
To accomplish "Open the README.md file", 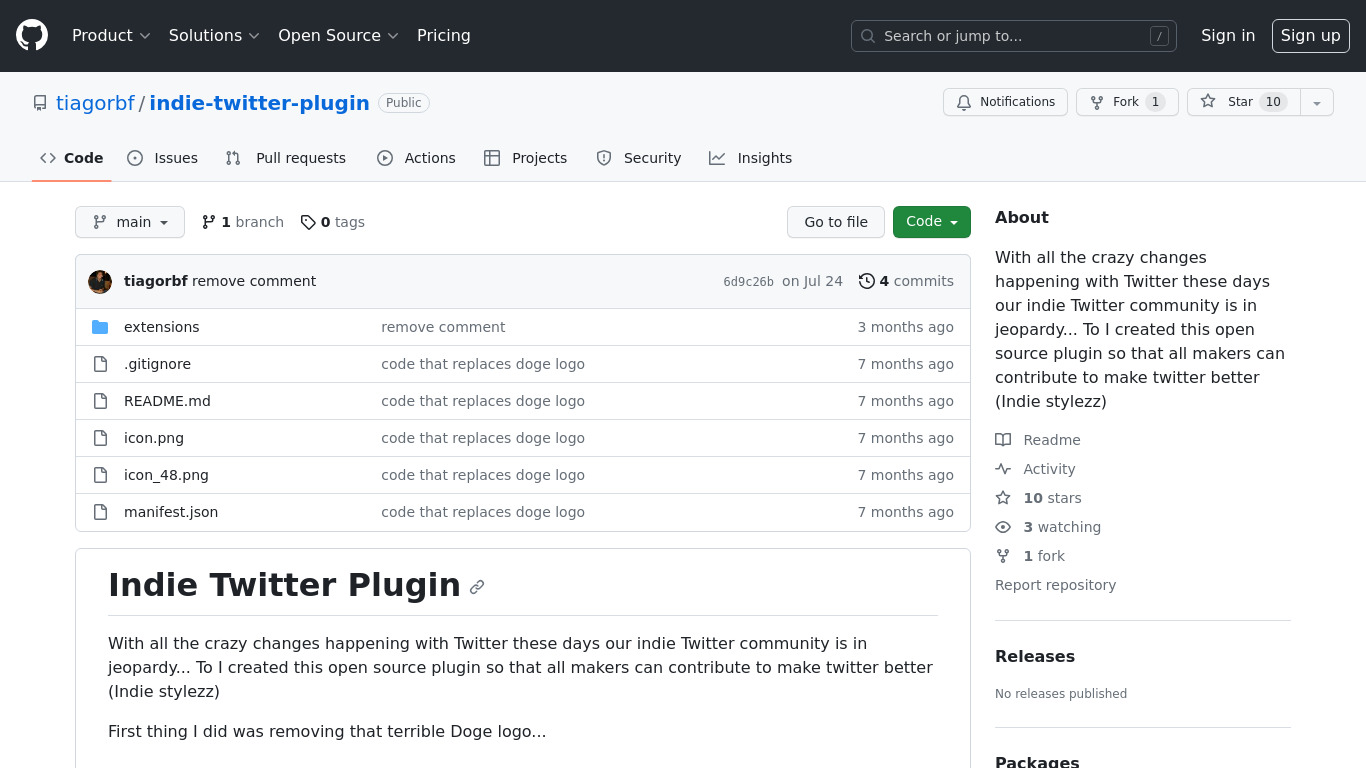I will 167,401.
